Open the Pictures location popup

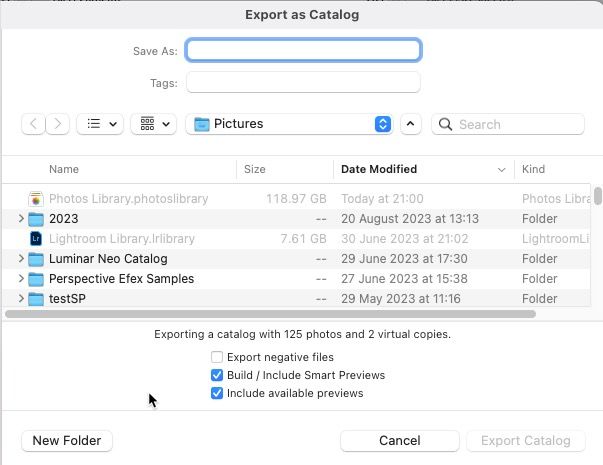click(292, 124)
